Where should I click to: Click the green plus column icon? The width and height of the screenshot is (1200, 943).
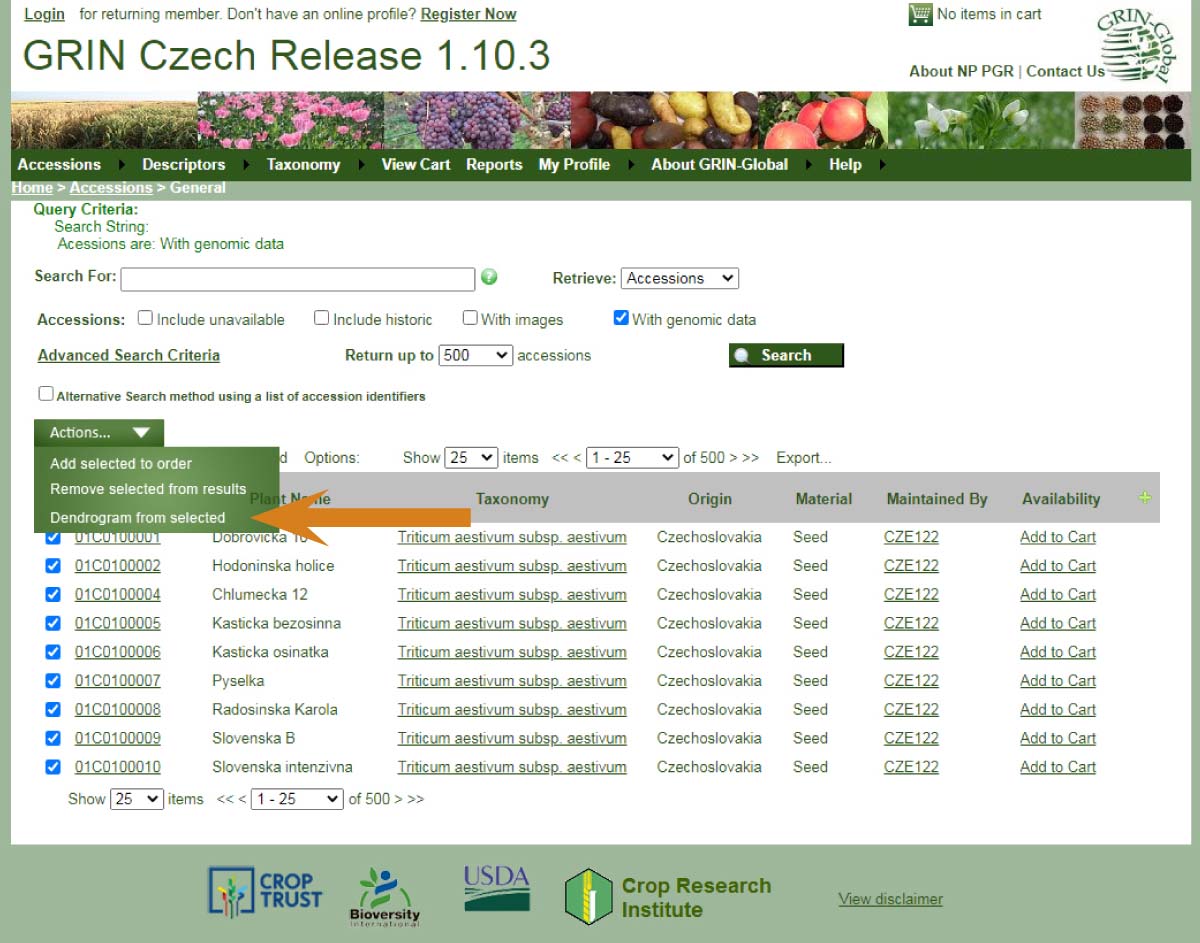tap(1145, 498)
